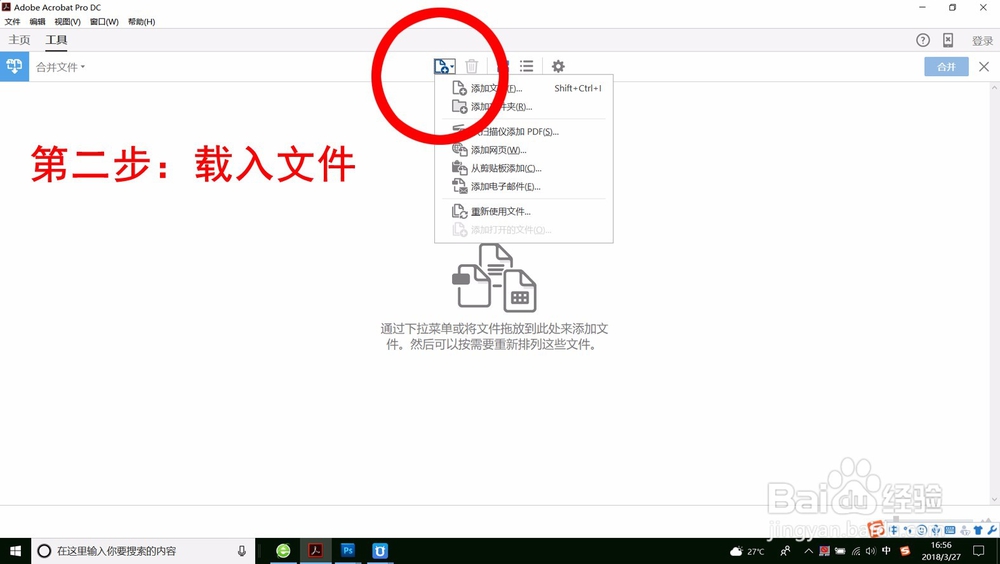
Task: Click the add folder icon in menu
Action: click(x=459, y=107)
